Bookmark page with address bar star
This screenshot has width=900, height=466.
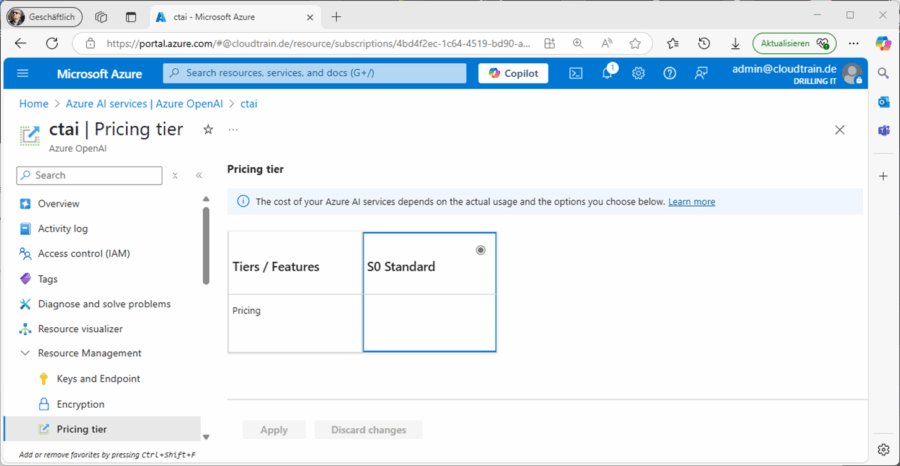point(634,44)
